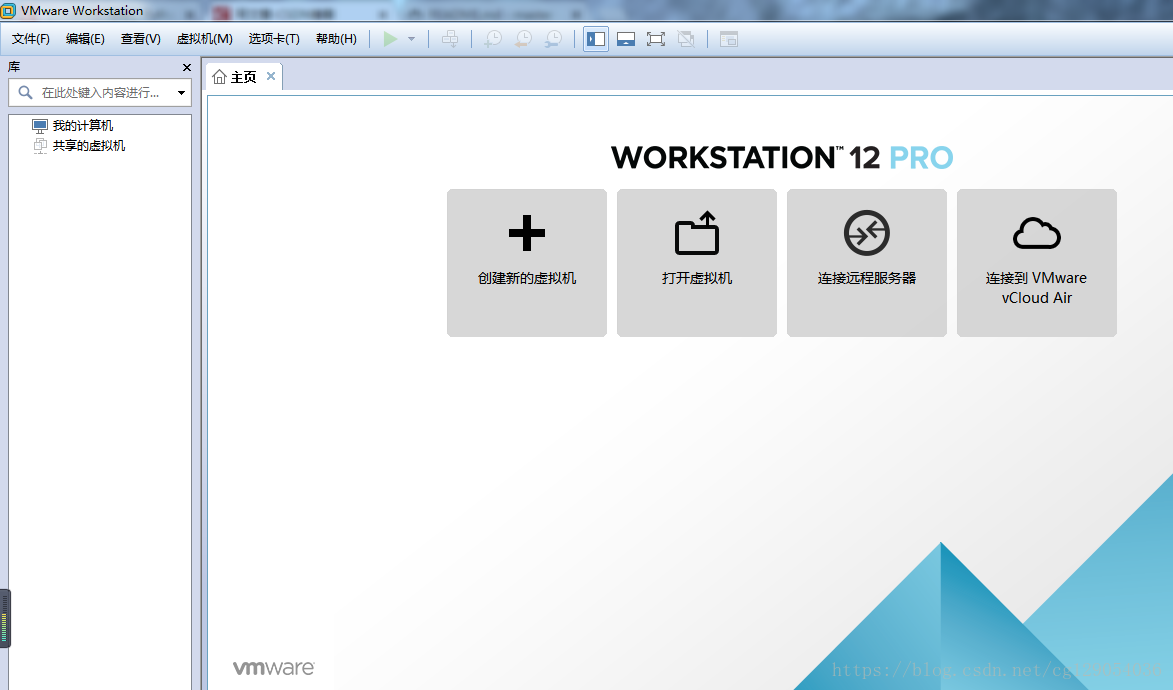The width and height of the screenshot is (1173, 690).
Task: Click the green power on play icon
Action: (x=390, y=39)
